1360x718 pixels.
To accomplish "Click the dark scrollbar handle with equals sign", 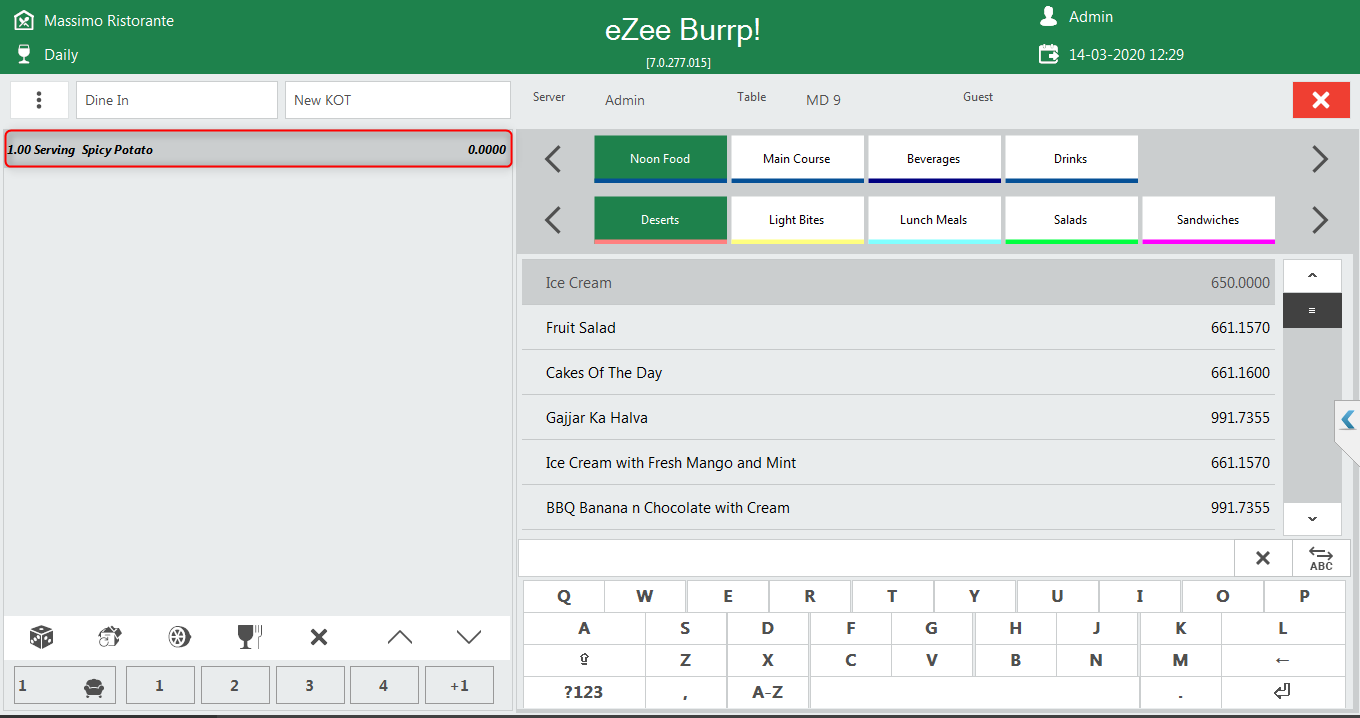I will click(1312, 310).
